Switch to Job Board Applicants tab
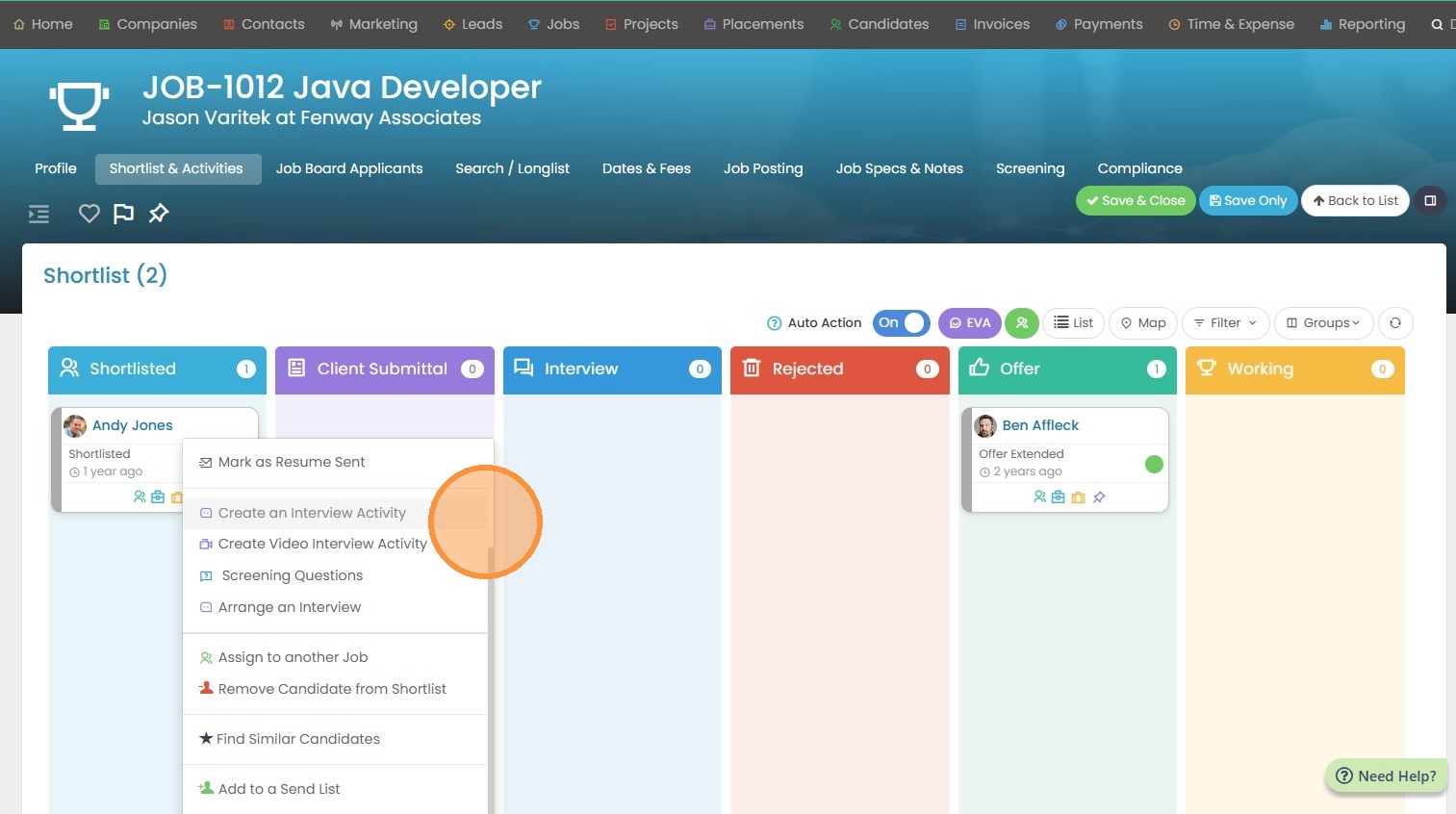Screen dimensions: 1456x814 click(349, 168)
